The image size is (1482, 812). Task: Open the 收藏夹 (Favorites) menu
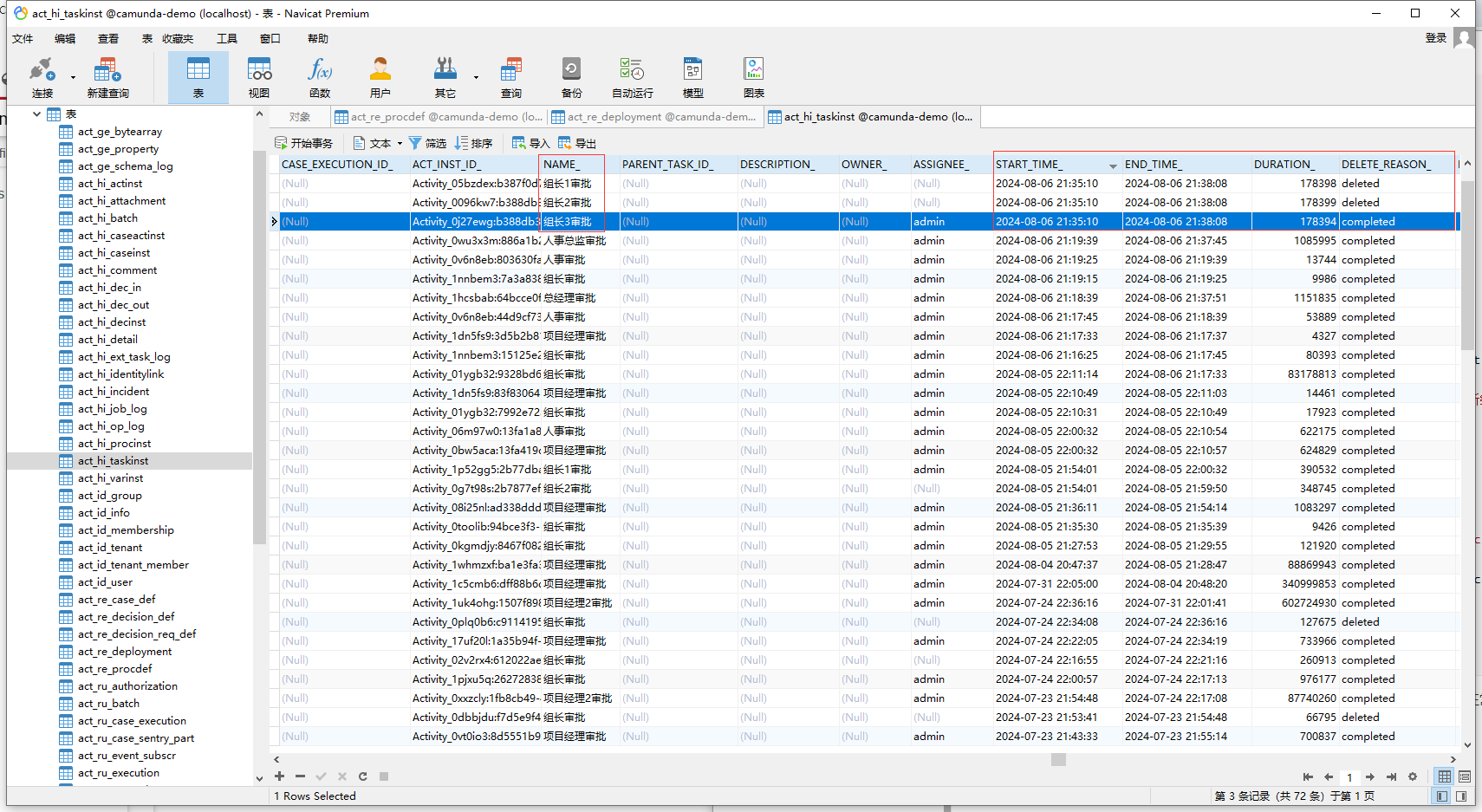coord(178,38)
